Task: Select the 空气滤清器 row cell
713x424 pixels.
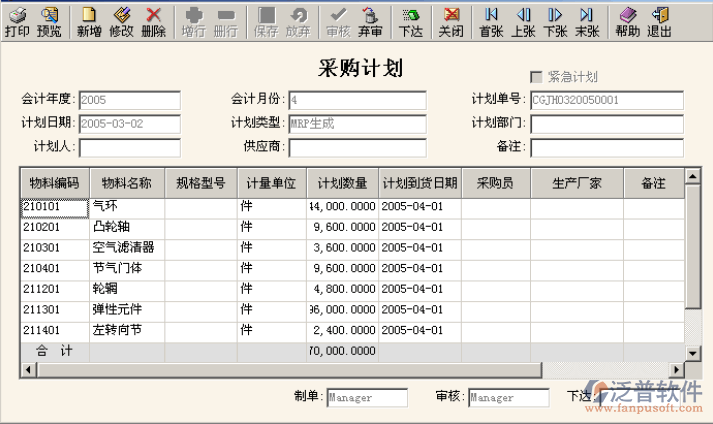Action: (x=126, y=247)
